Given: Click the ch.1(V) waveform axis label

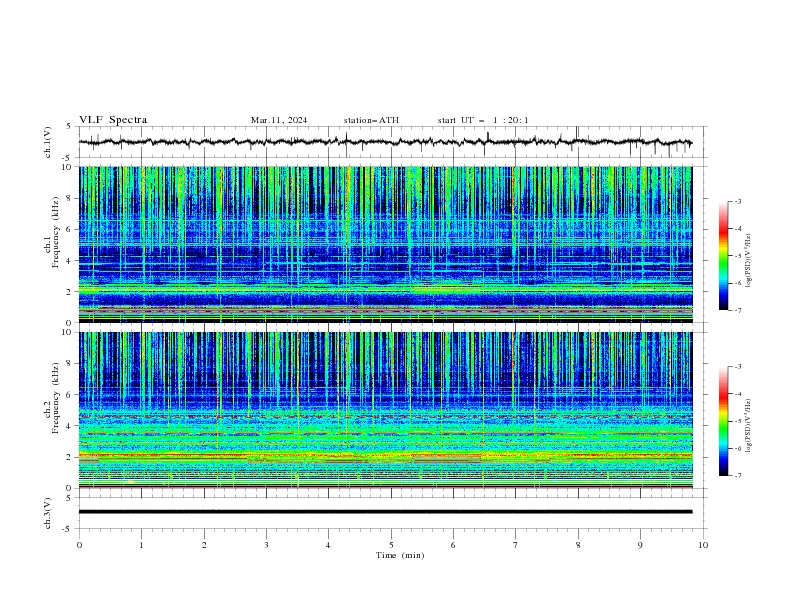Looking at the screenshot, I should (48, 142).
